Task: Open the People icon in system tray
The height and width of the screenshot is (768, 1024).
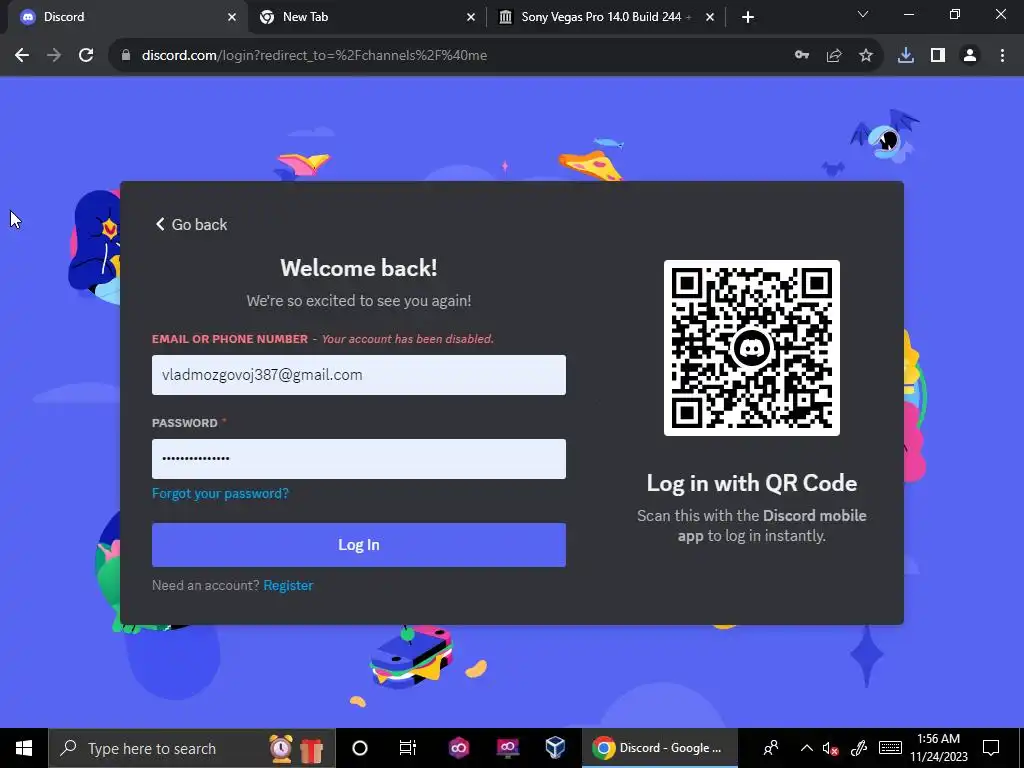Action: click(771, 748)
